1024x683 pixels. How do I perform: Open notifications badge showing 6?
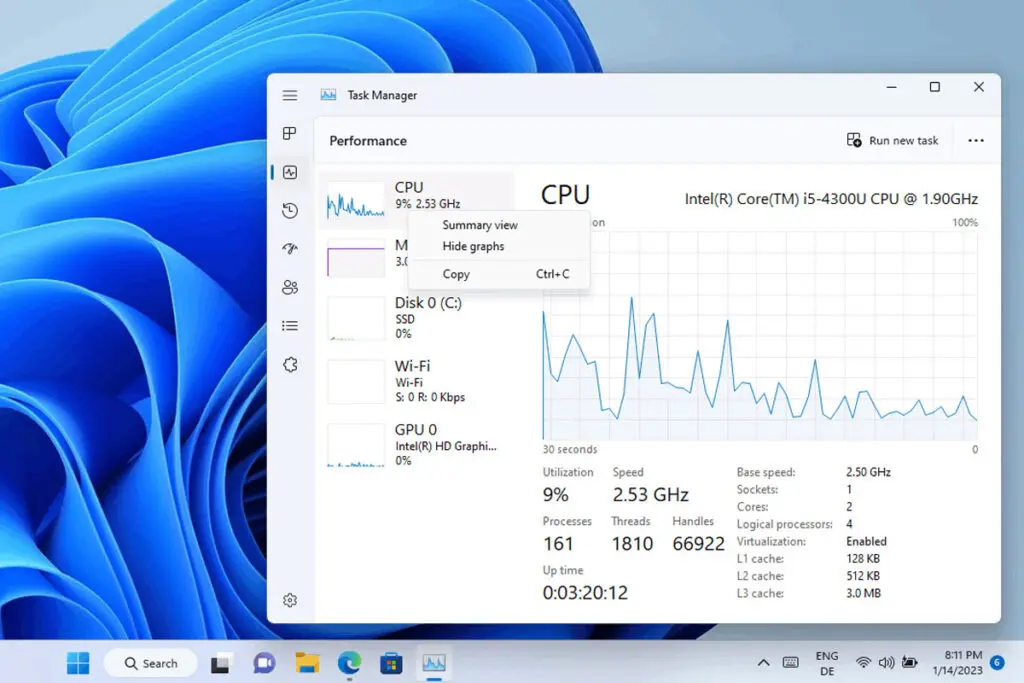997,663
